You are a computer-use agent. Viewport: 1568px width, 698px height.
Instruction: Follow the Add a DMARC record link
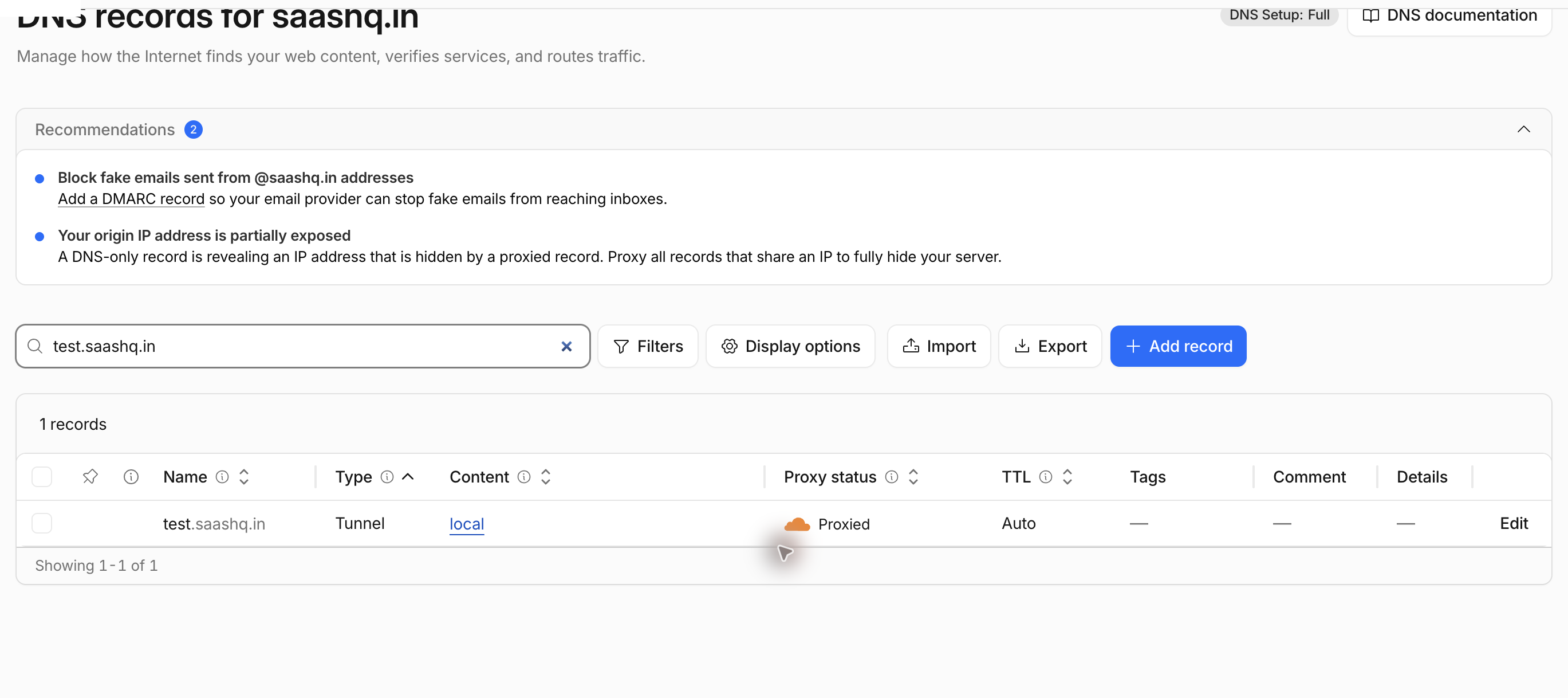[x=131, y=198]
